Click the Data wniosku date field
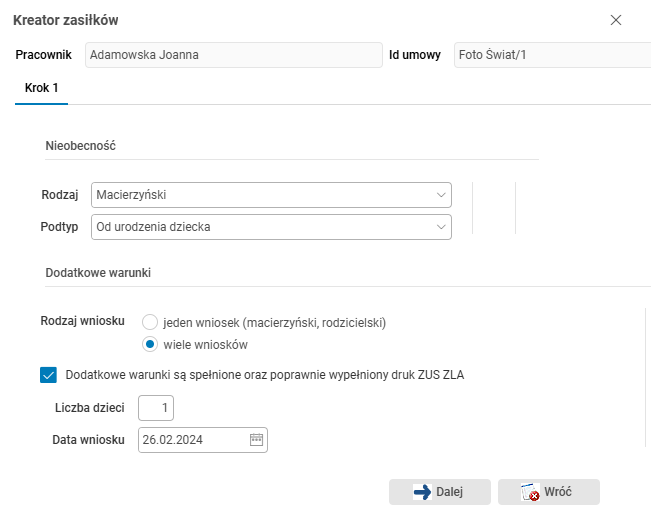651x529 pixels. [192, 440]
